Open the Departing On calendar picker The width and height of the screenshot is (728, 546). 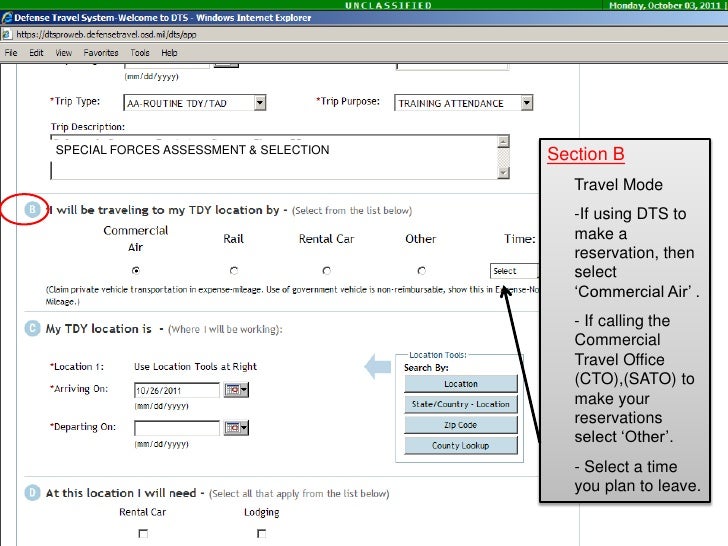click(236, 428)
